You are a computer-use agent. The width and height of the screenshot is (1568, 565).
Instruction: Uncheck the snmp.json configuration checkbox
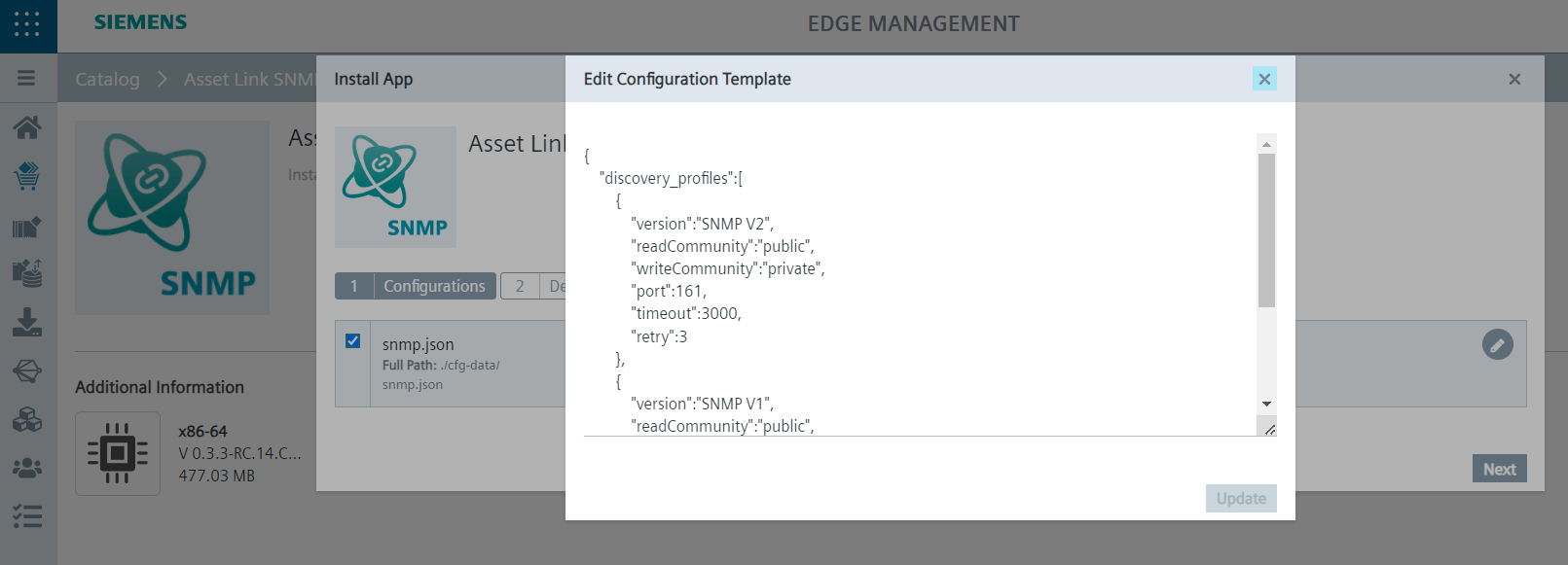353,341
